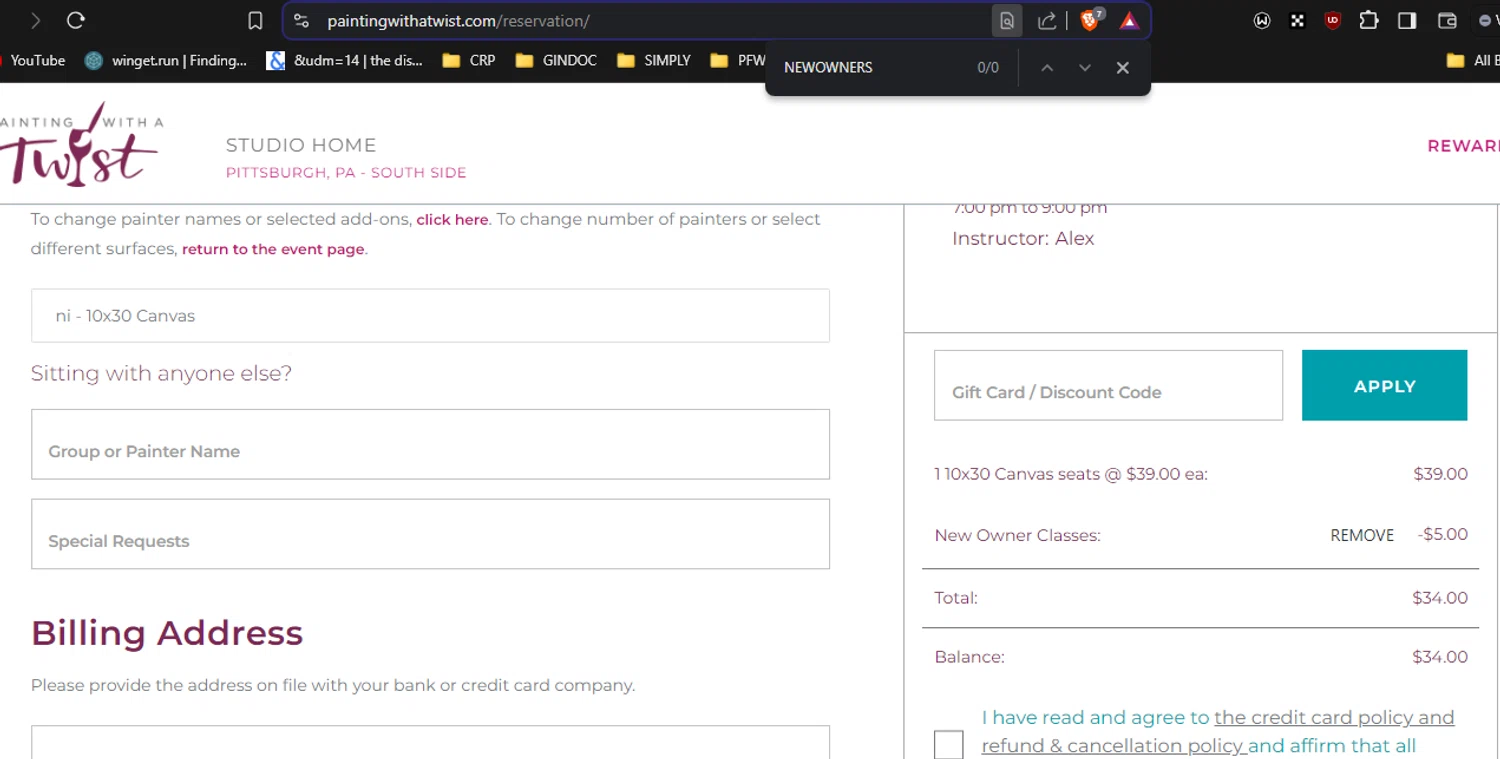Open the &udm=14 bookmark

[x=345, y=60]
